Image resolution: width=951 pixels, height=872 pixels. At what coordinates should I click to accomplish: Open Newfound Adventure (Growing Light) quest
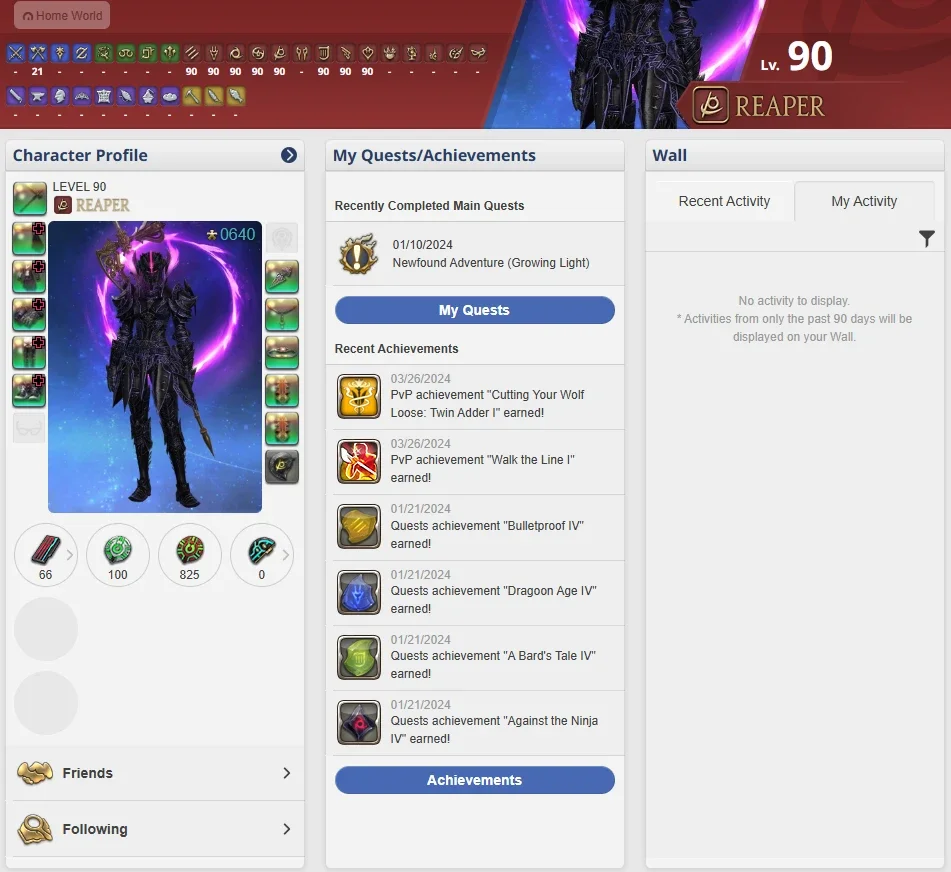491,263
